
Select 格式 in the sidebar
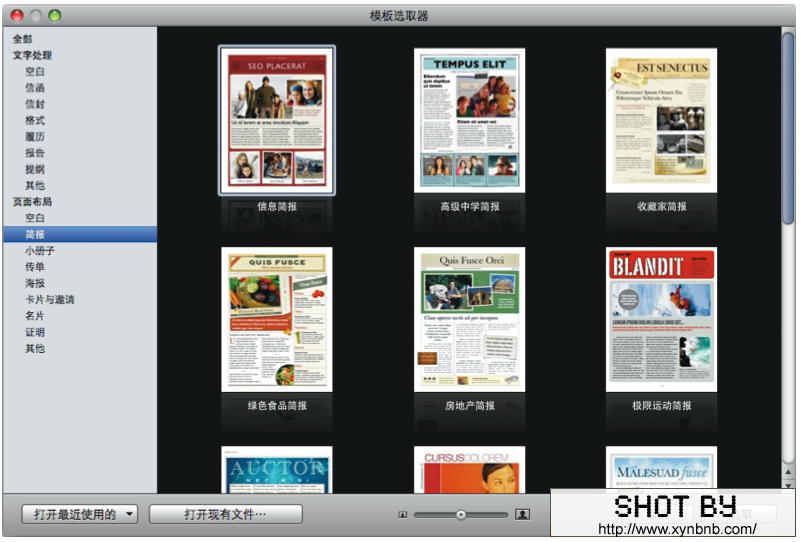coord(35,121)
